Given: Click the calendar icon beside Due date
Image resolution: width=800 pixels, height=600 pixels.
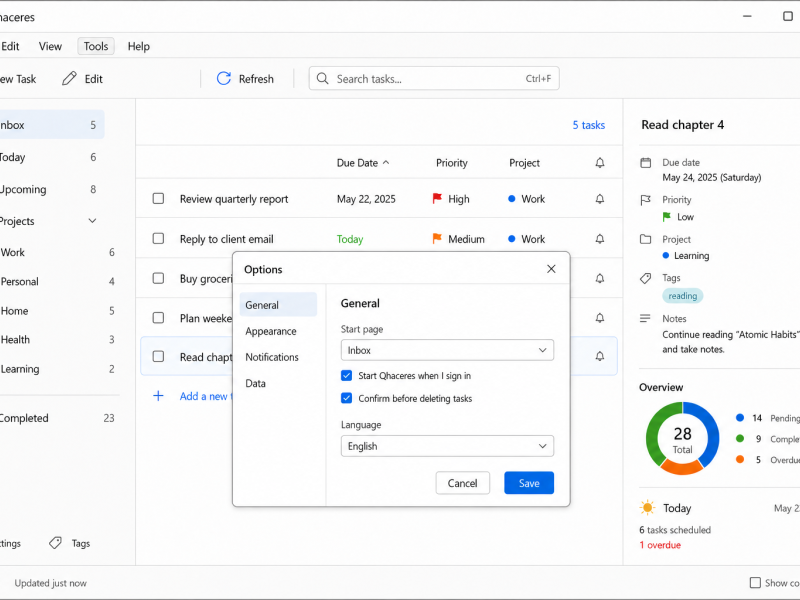Looking at the screenshot, I should (x=645, y=163).
